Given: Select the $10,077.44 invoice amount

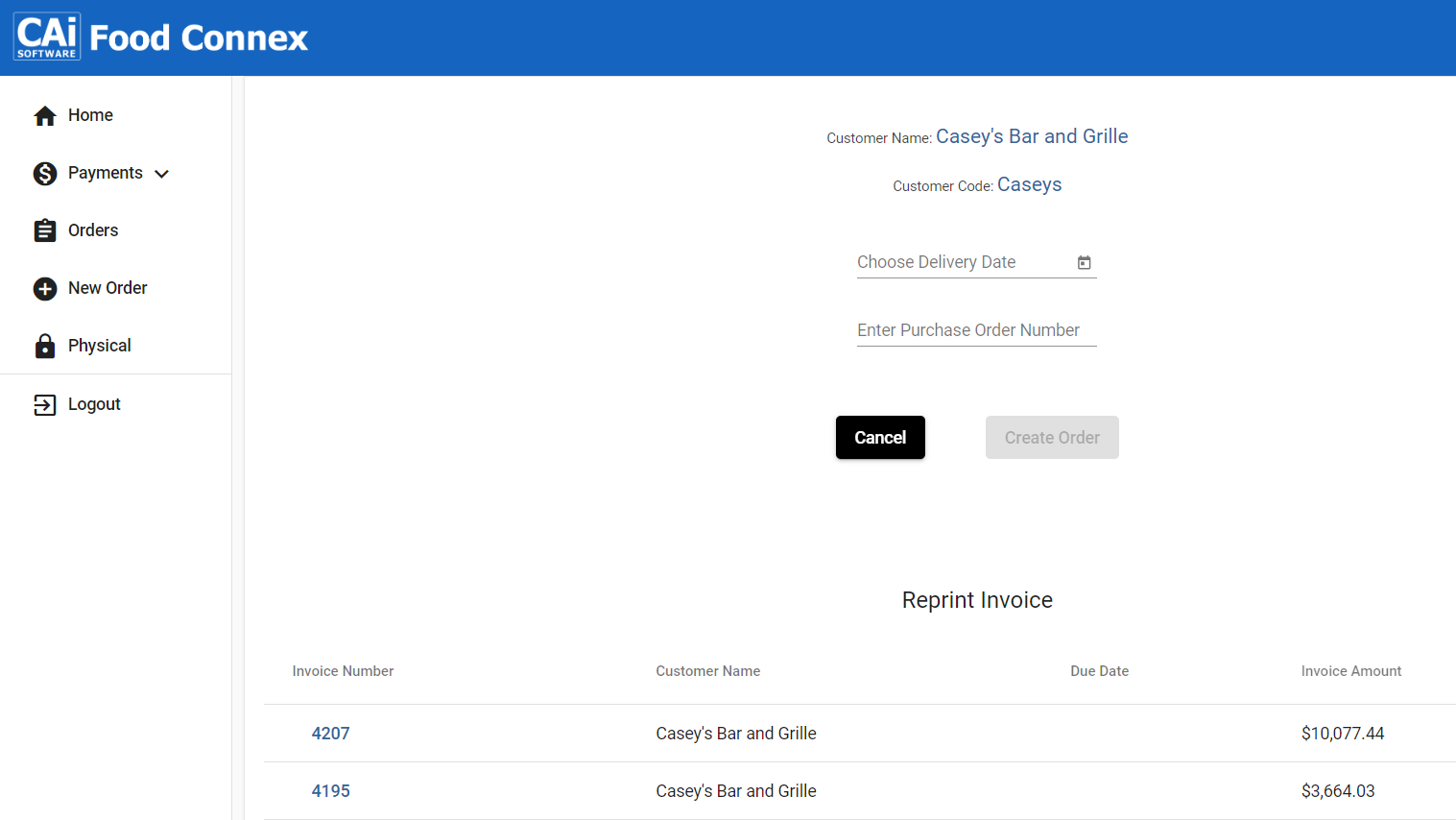Looking at the screenshot, I should coord(1343,734).
